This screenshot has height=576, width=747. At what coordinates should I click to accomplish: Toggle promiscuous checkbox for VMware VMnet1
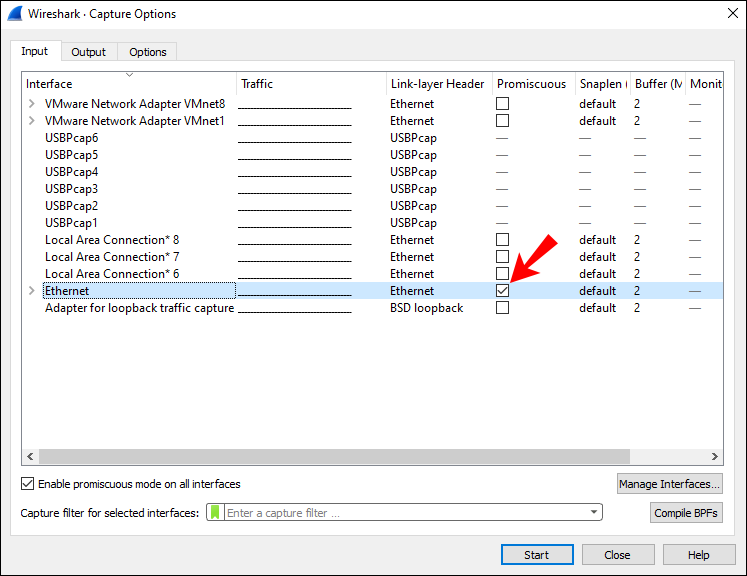pos(502,121)
